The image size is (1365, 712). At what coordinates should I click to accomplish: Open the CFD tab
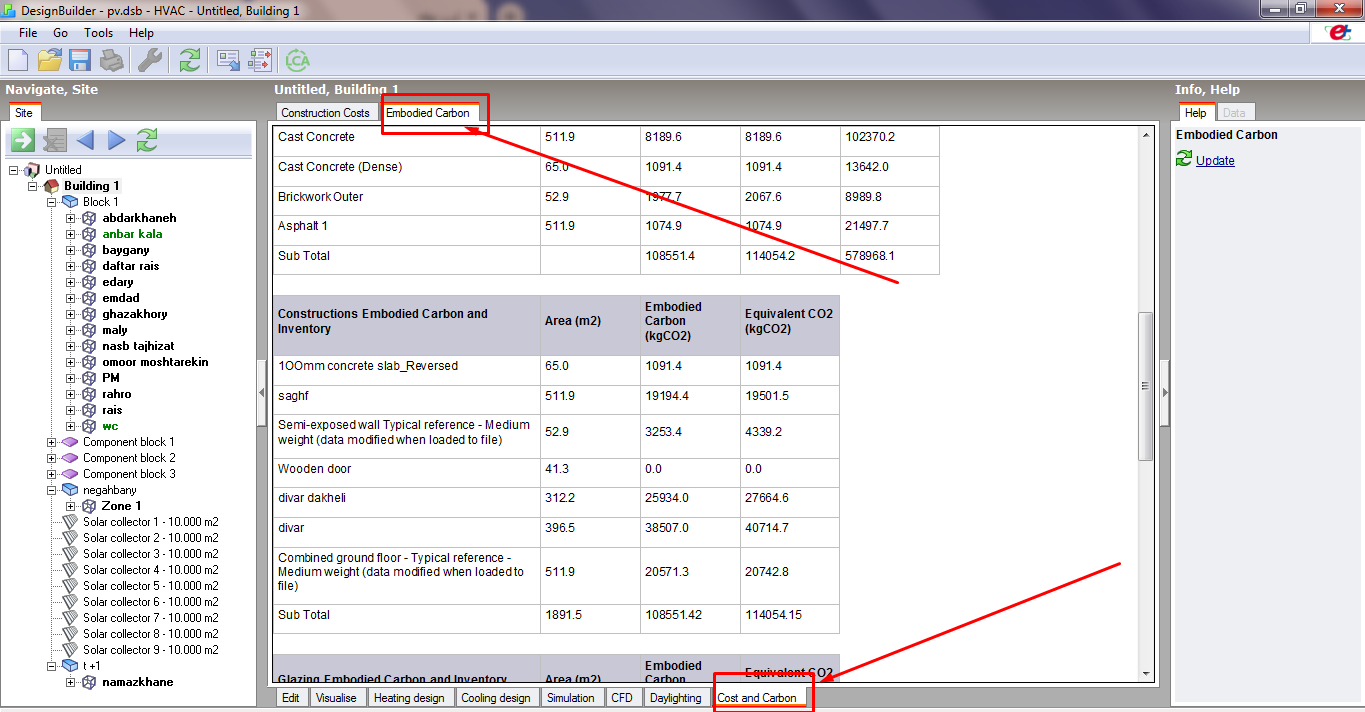click(x=622, y=698)
